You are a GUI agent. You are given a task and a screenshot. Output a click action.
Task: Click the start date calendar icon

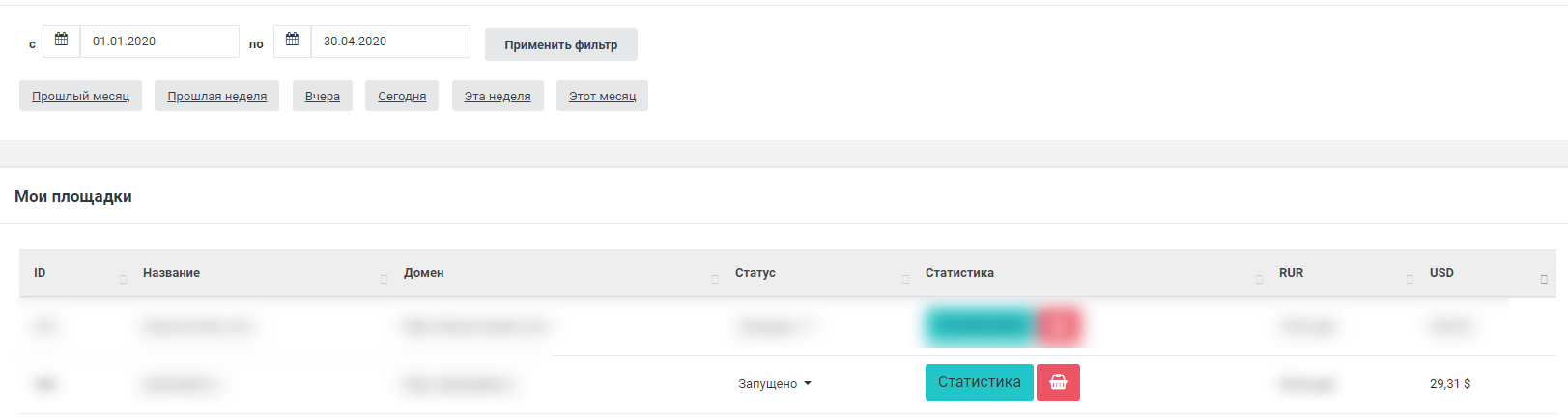click(62, 41)
